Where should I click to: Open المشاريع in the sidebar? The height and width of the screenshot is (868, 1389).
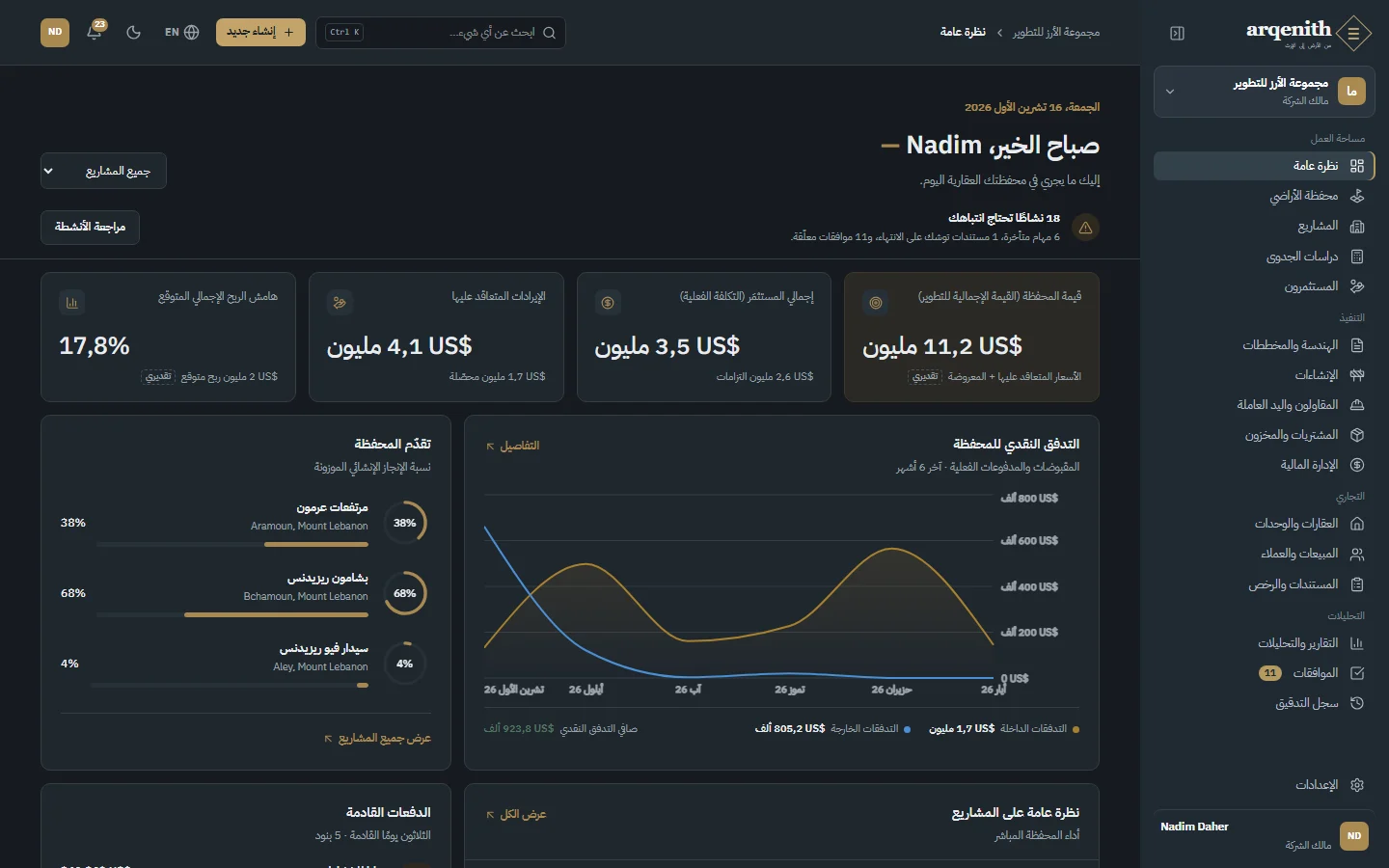point(1264,226)
